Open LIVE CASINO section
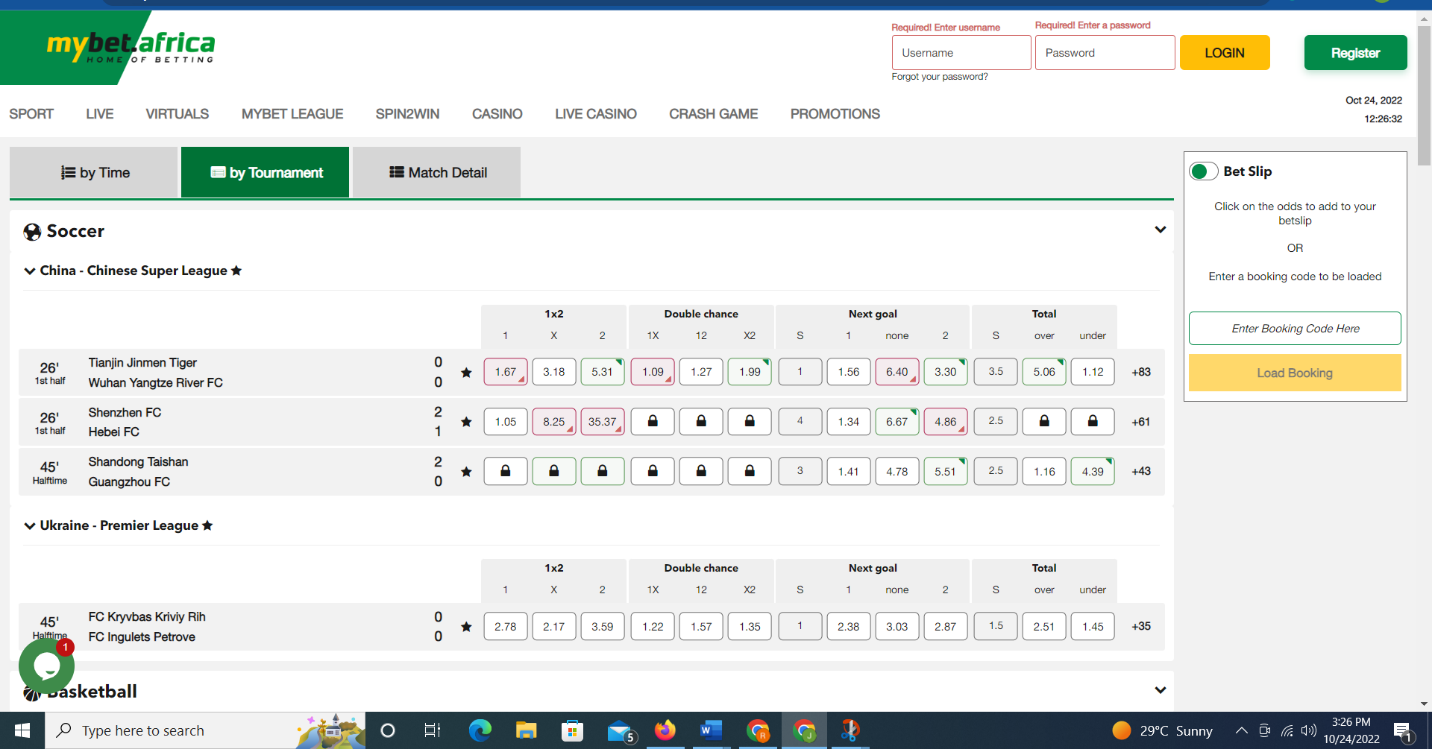 [596, 114]
